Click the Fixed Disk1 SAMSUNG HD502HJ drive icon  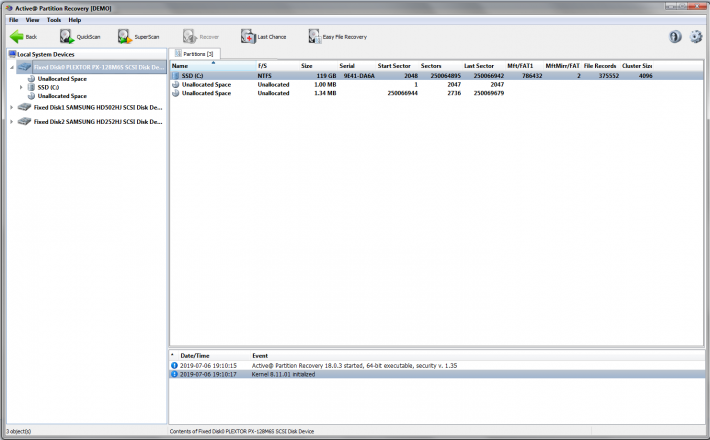coord(24,107)
